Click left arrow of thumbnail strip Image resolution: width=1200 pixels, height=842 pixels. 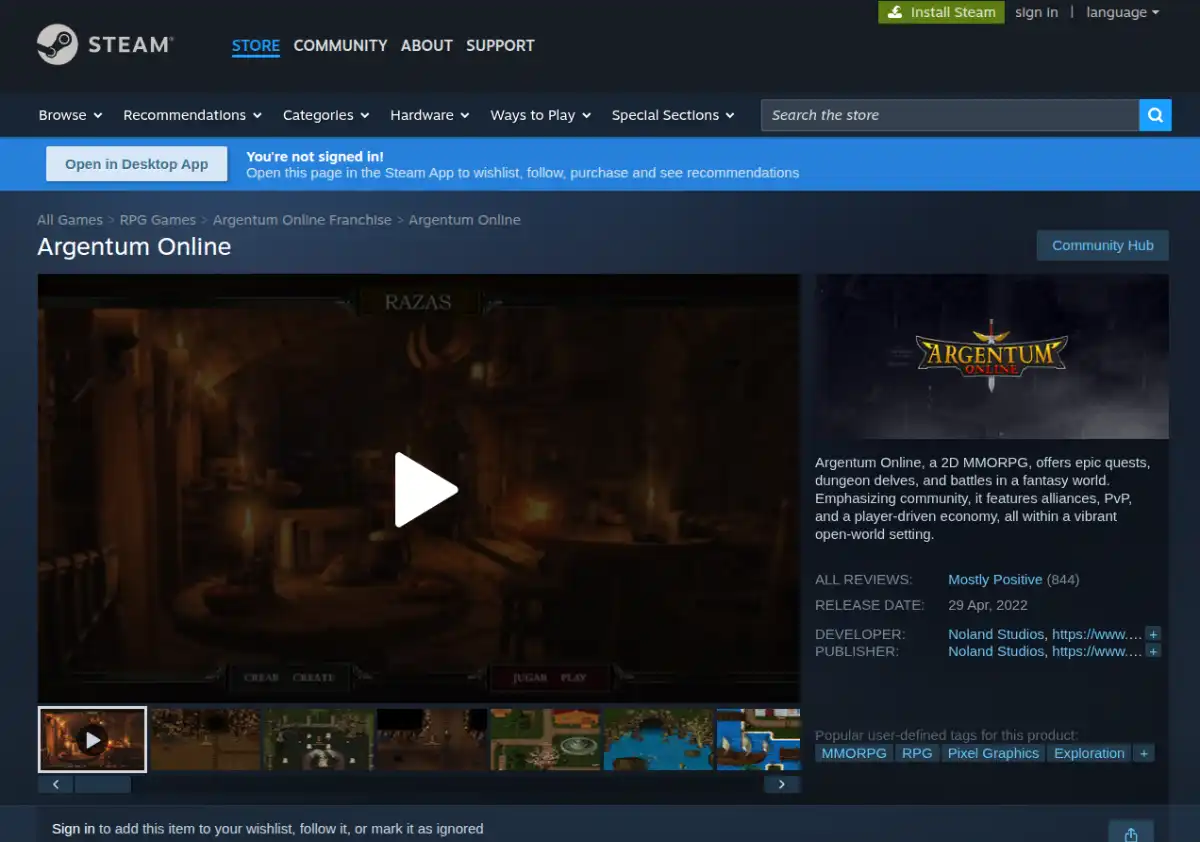click(x=56, y=785)
